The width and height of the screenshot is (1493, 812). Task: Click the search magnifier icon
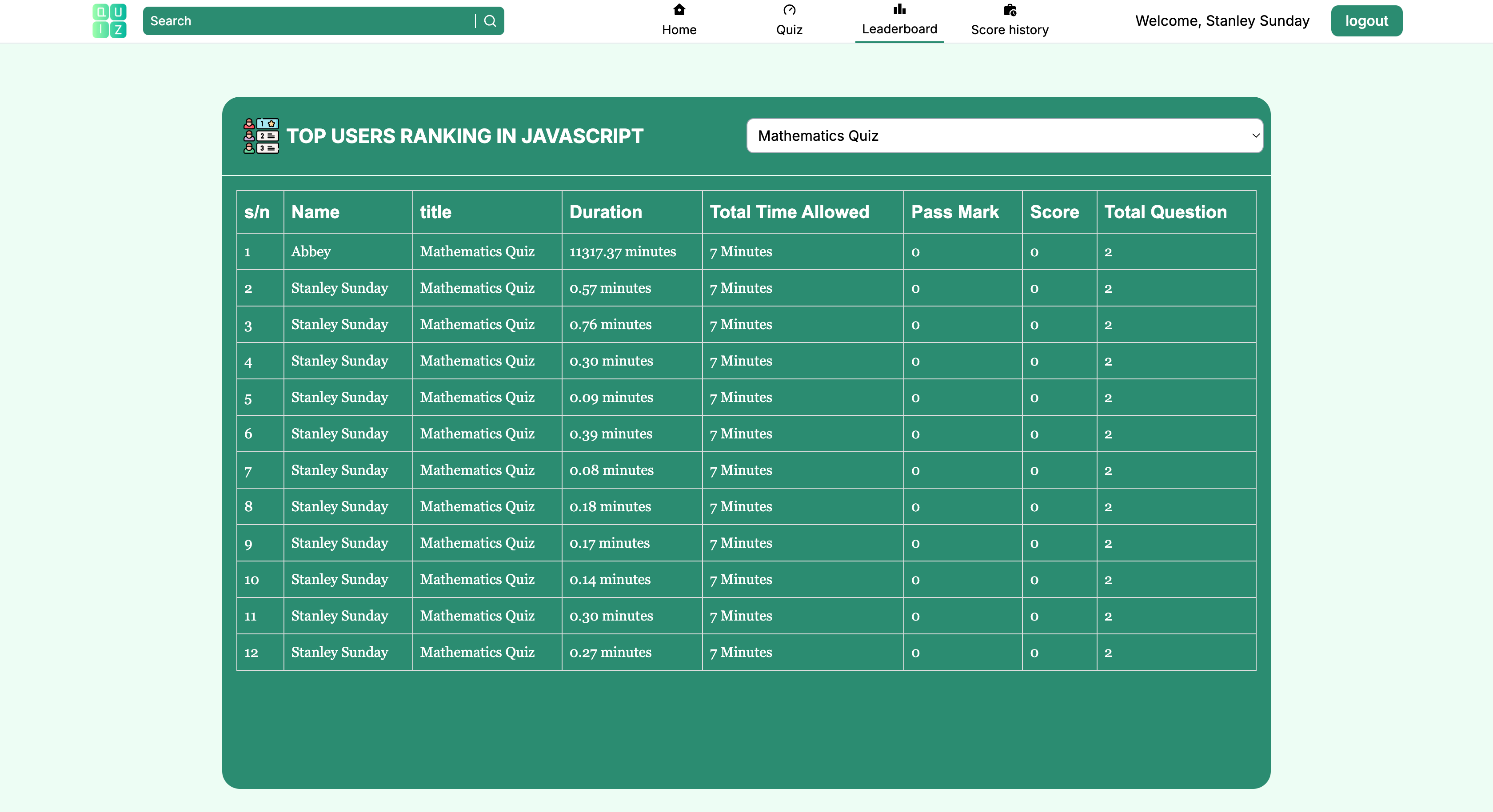click(x=490, y=21)
